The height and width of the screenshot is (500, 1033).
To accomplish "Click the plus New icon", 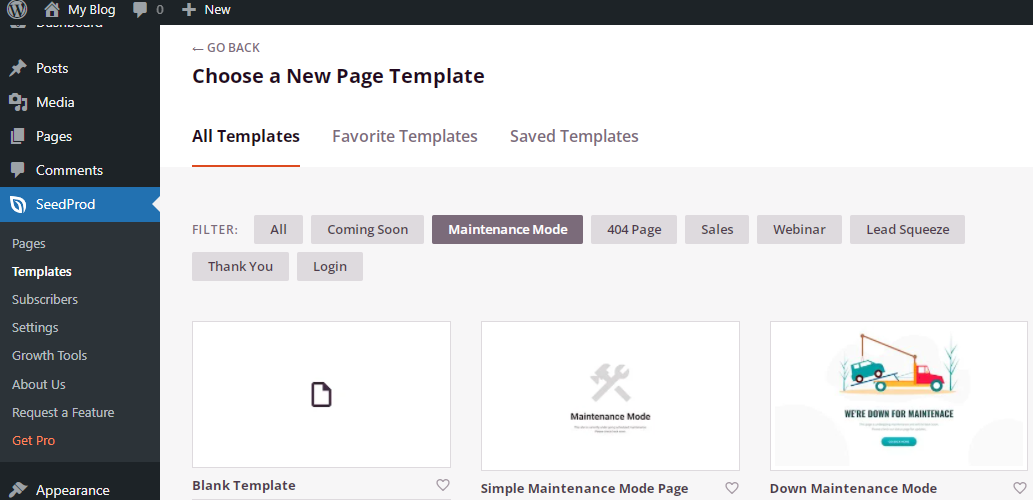I will coord(189,10).
